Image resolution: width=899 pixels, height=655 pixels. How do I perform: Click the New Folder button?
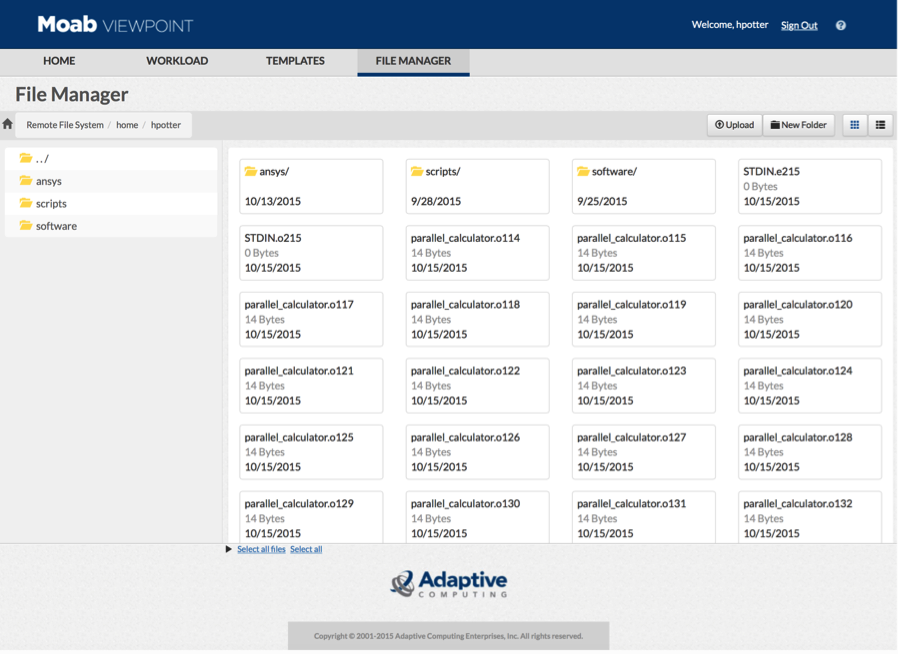[799, 124]
